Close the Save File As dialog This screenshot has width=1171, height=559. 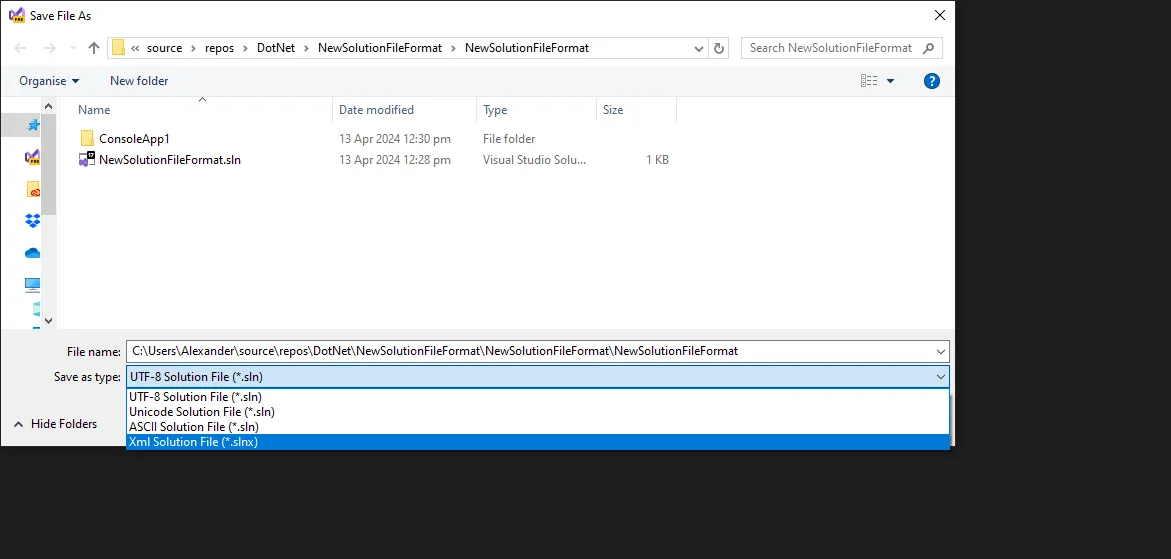(939, 15)
